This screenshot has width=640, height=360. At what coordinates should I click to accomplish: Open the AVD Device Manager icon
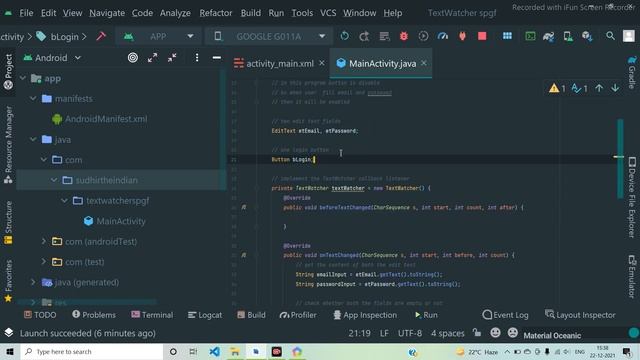(568, 36)
